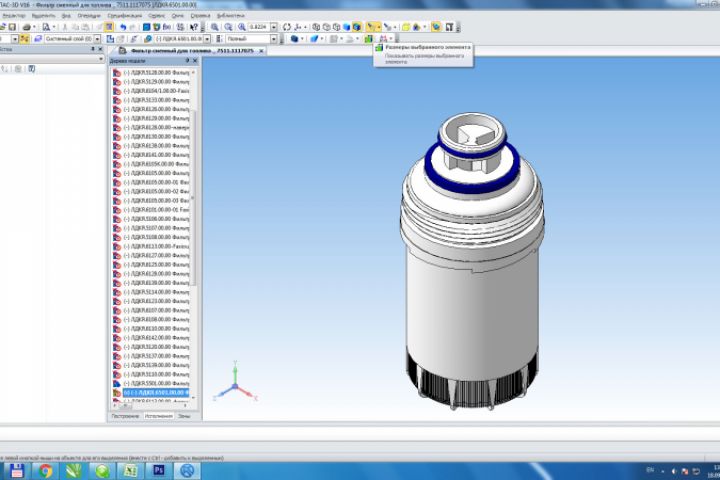Open the Редактор menu
This screenshot has width=720, height=480.
click(14, 16)
